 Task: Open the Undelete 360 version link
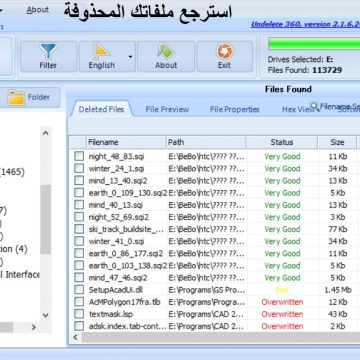click(305, 24)
